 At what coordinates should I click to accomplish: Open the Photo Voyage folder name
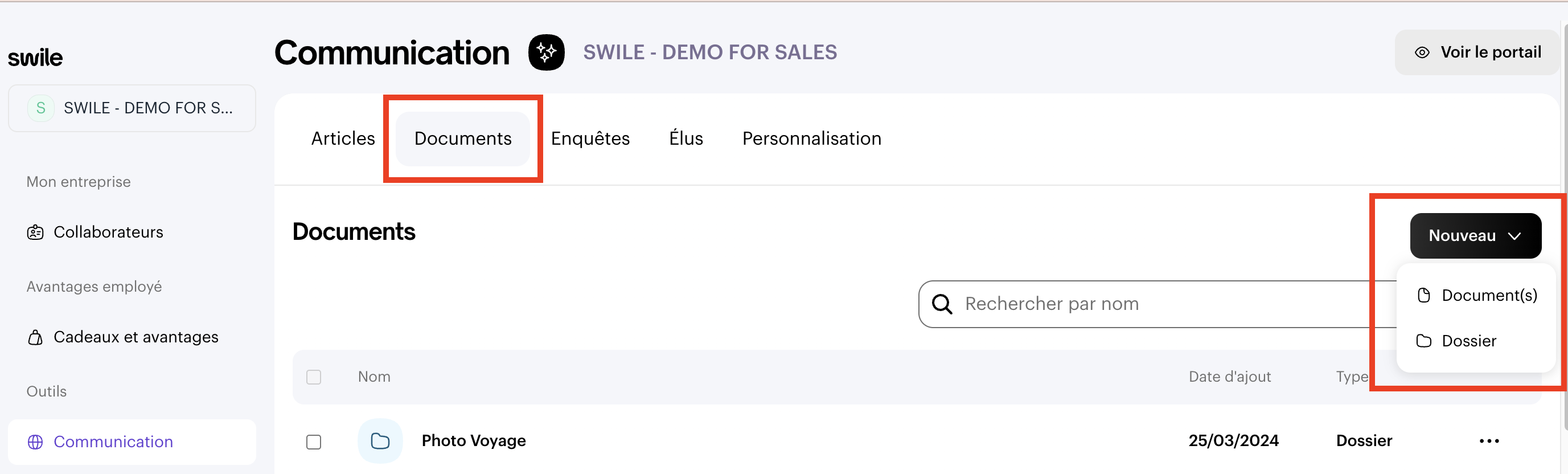click(474, 440)
